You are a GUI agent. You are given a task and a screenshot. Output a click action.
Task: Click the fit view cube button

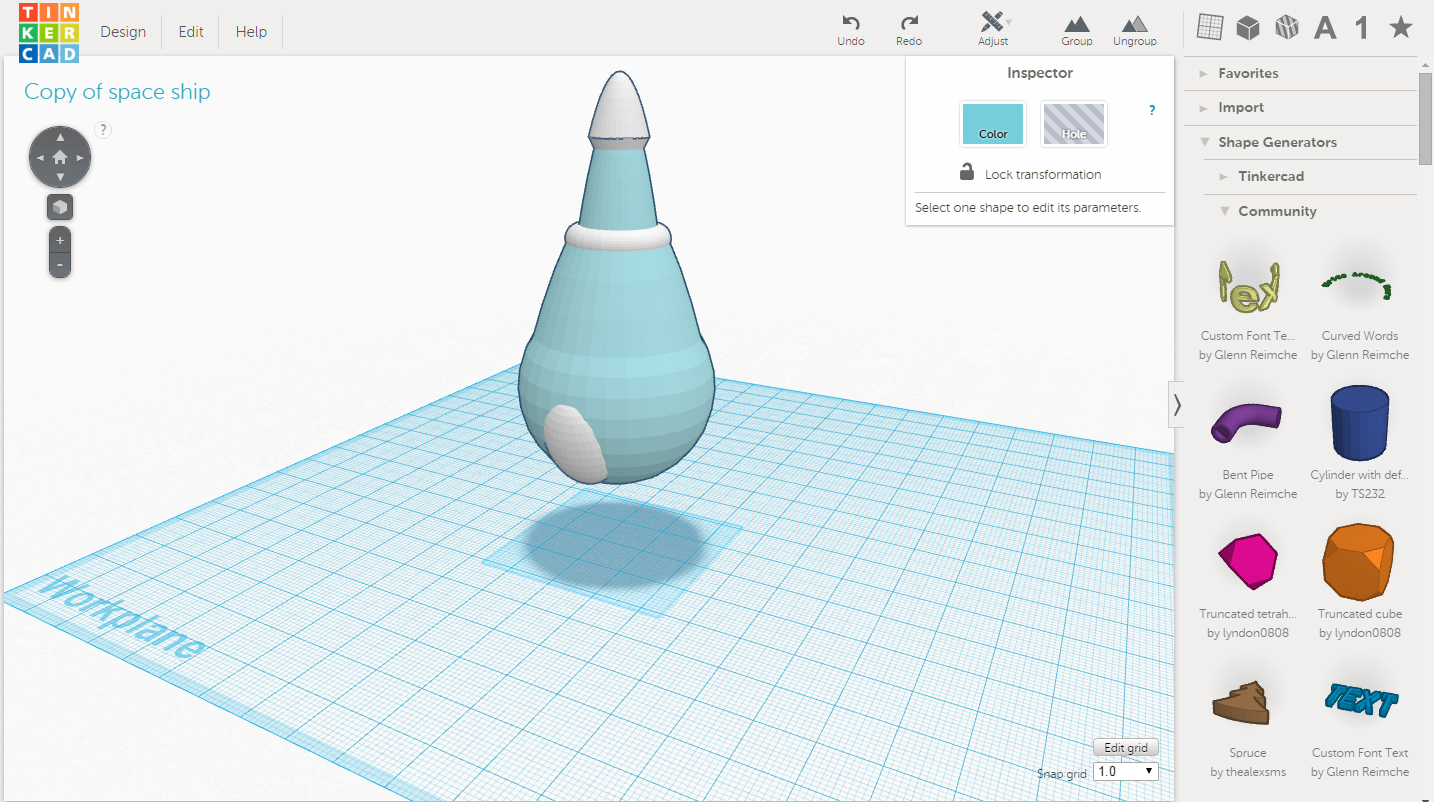pyautogui.click(x=60, y=207)
